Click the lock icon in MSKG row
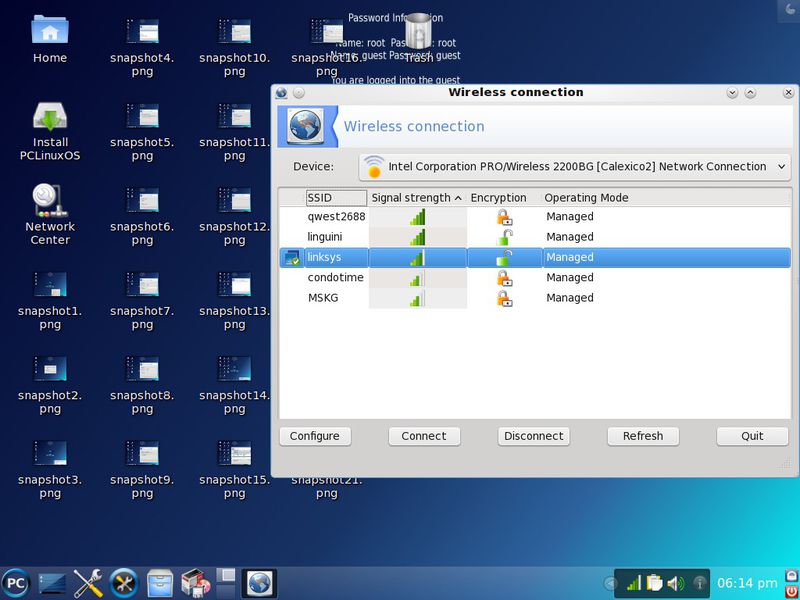 (504, 298)
